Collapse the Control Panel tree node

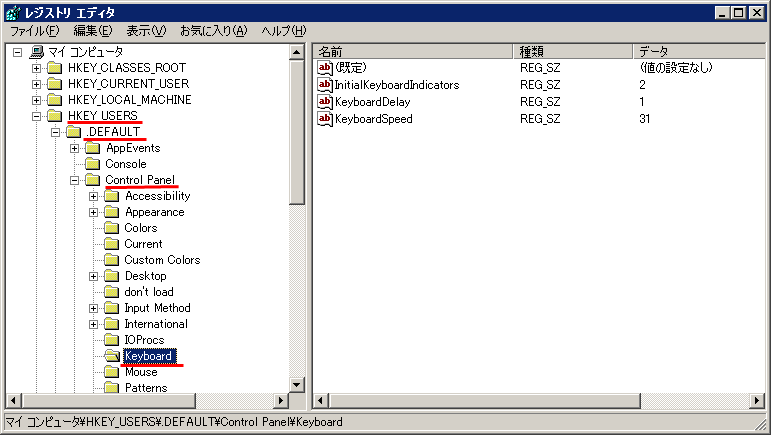pyautogui.click(x=75, y=180)
